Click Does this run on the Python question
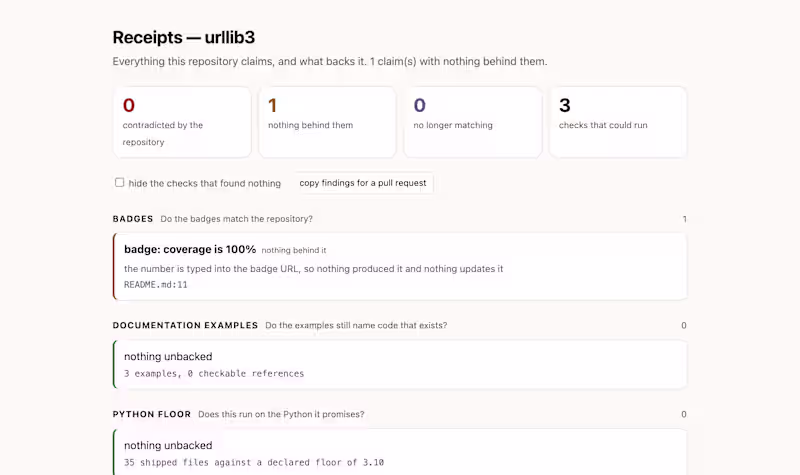This screenshot has width=800, height=475. pos(281,414)
